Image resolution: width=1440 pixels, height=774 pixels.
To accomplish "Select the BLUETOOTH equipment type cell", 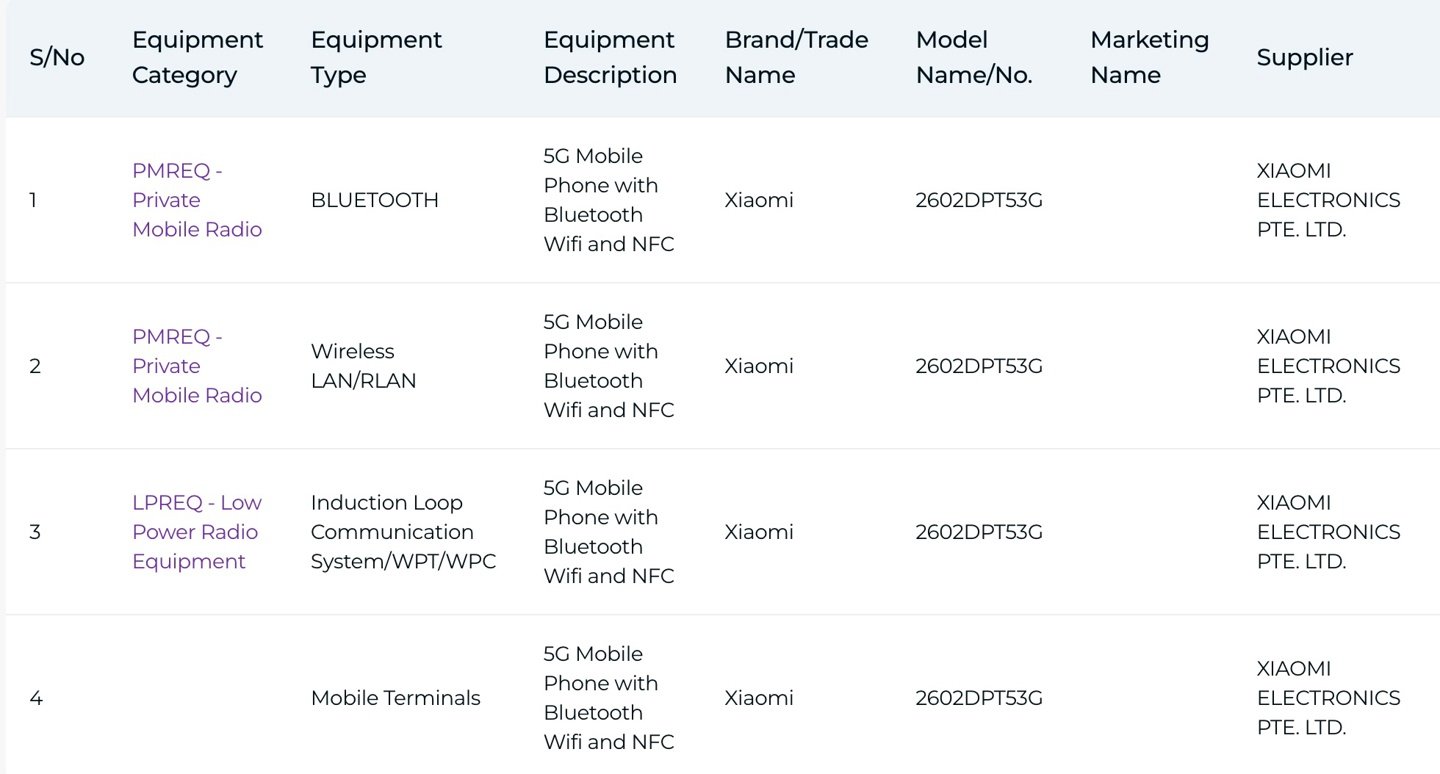I will [374, 199].
